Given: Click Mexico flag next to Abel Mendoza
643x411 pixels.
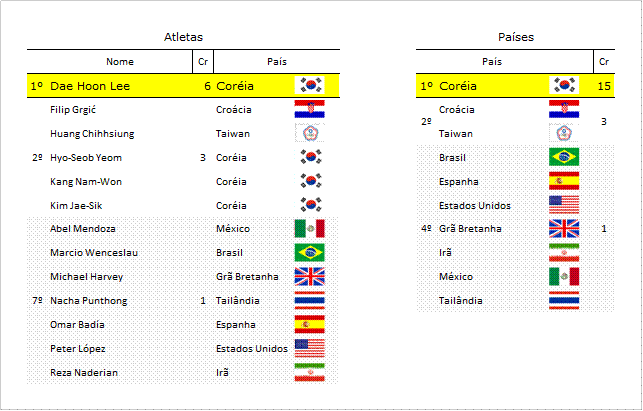Looking at the screenshot, I should [x=309, y=229].
